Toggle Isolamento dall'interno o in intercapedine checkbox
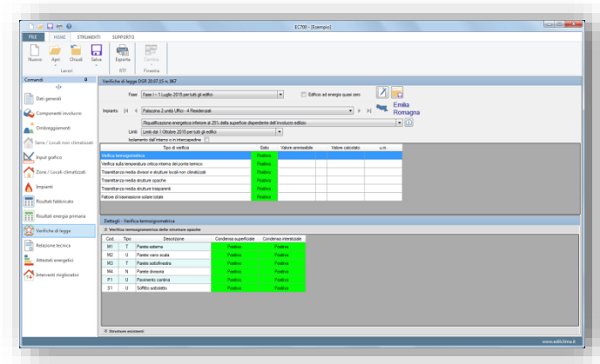This screenshot has height=364, width=600. click(x=207, y=140)
